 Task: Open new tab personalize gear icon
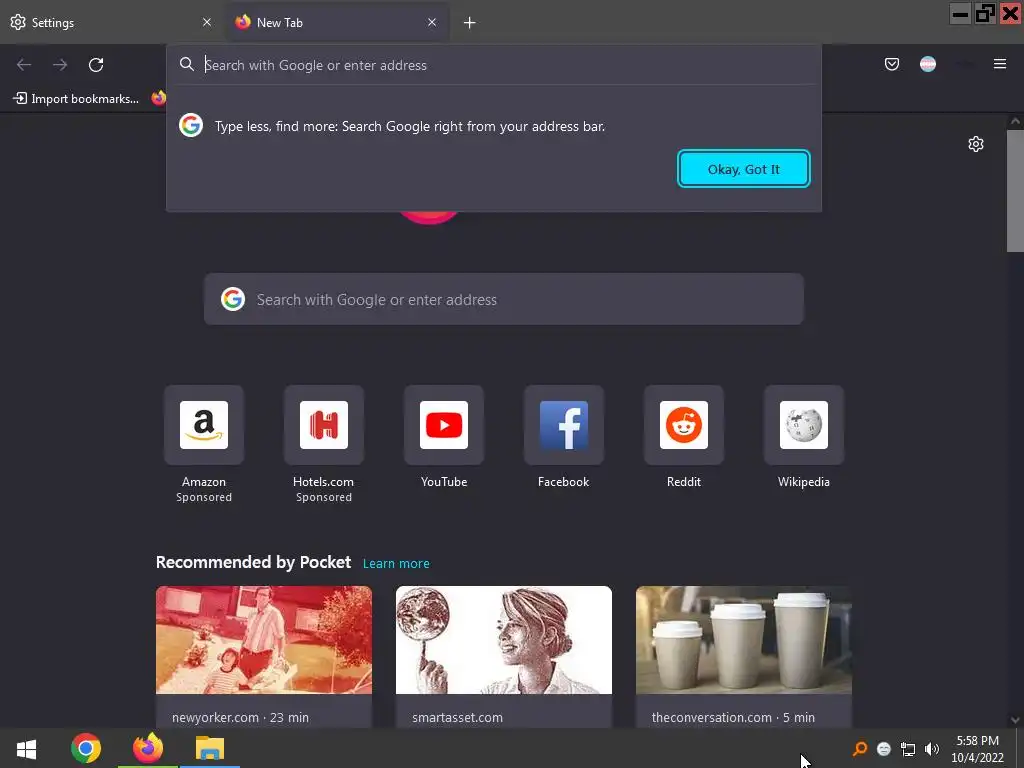click(976, 144)
